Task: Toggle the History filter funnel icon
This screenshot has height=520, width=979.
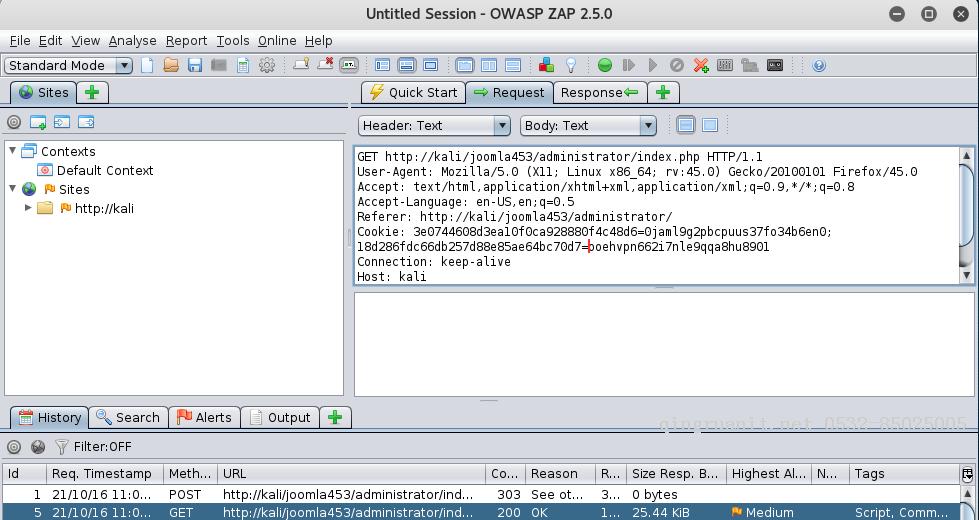Action: click(62, 447)
